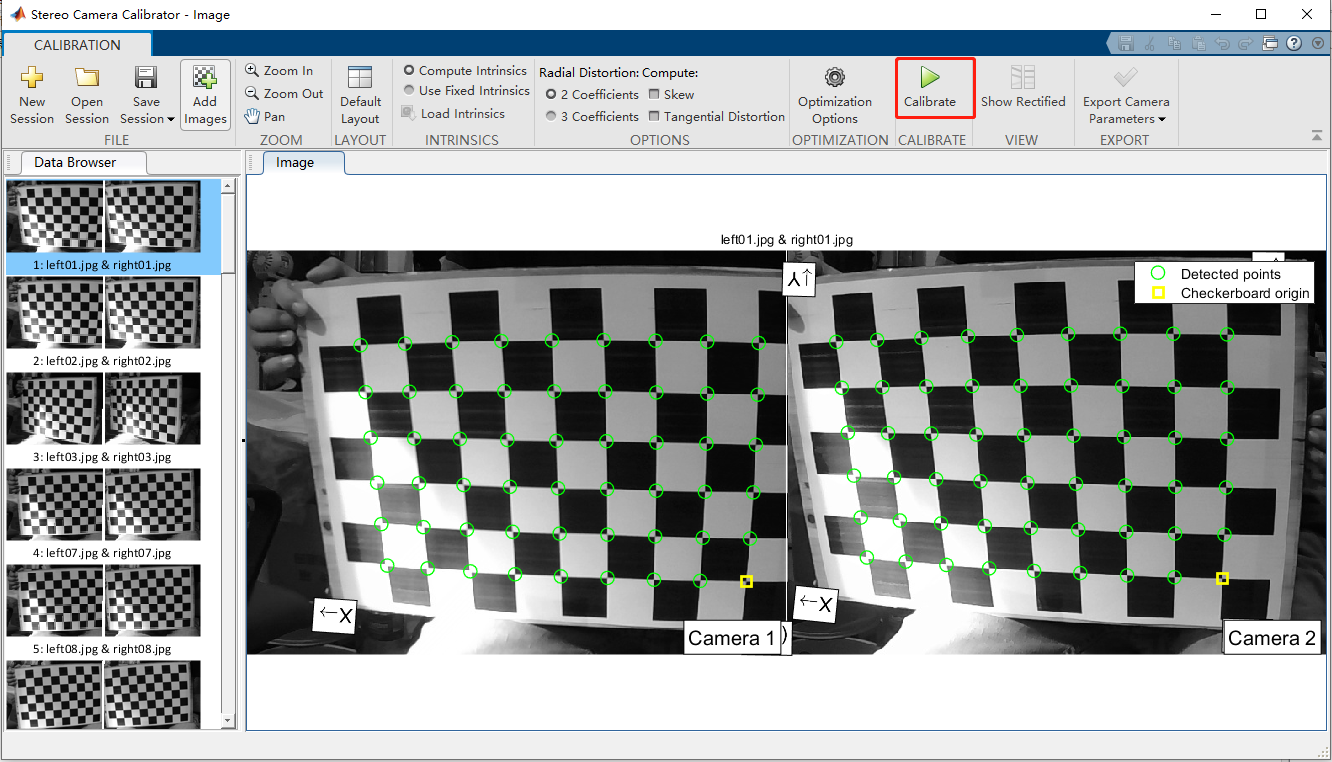Collapse the toolstrip ribbon
The image size is (1332, 762).
1316,136
